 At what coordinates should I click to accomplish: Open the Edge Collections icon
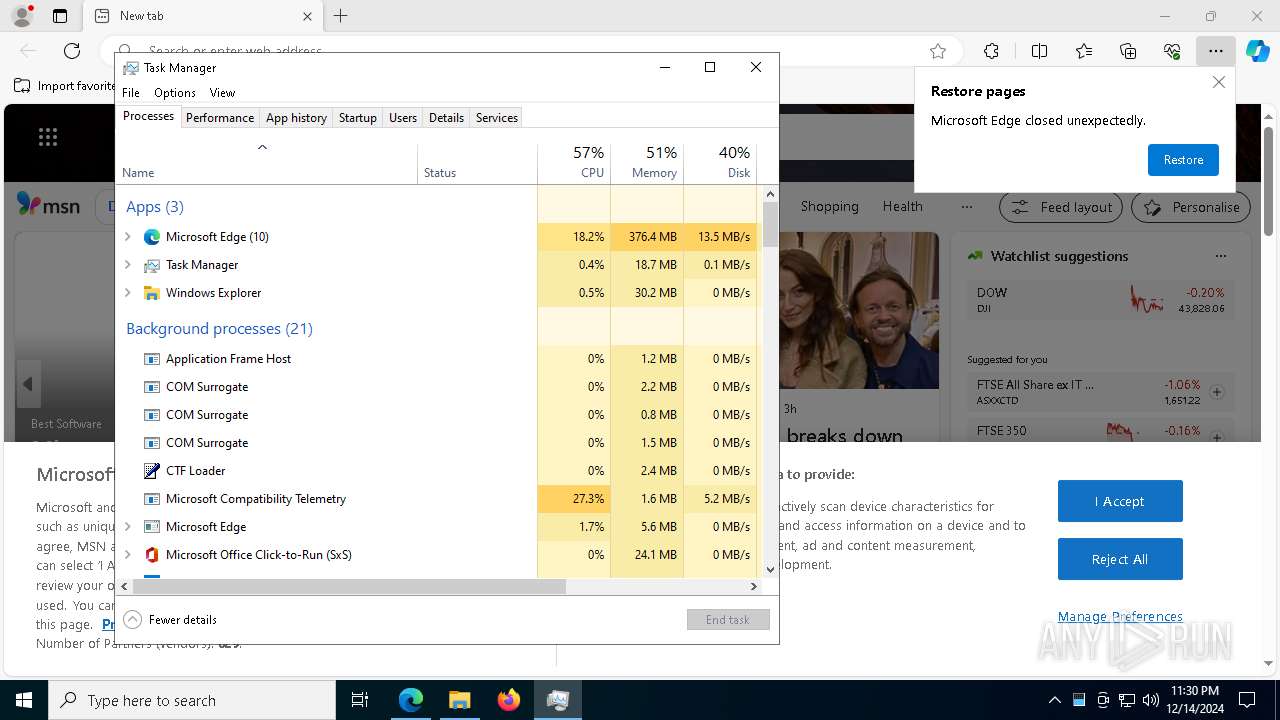tap(1128, 51)
